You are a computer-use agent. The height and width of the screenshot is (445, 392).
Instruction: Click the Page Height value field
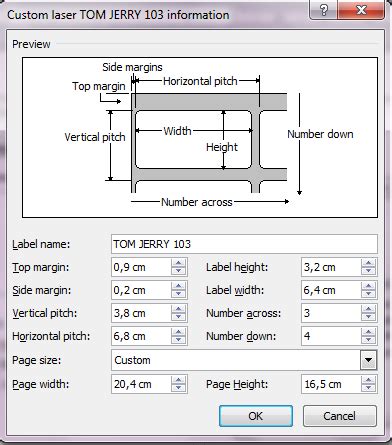pos(331,384)
